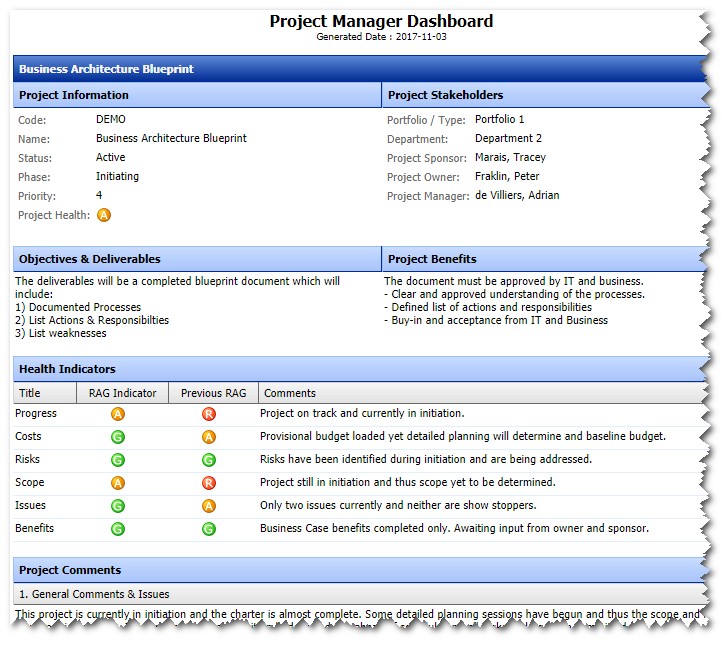The image size is (728, 645).
Task: Click the Previous RAG column header
Action: pos(214,393)
